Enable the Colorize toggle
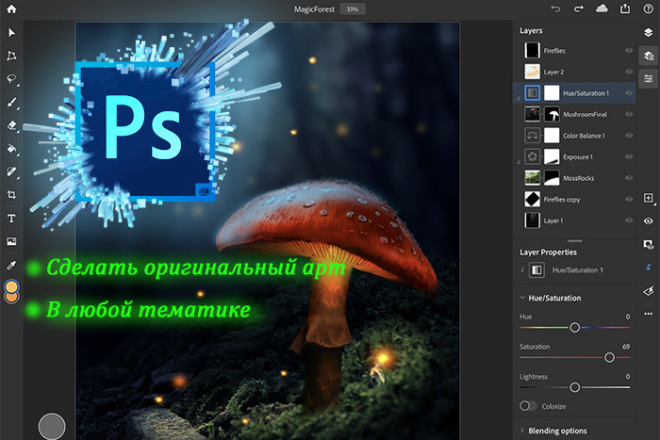 point(528,406)
